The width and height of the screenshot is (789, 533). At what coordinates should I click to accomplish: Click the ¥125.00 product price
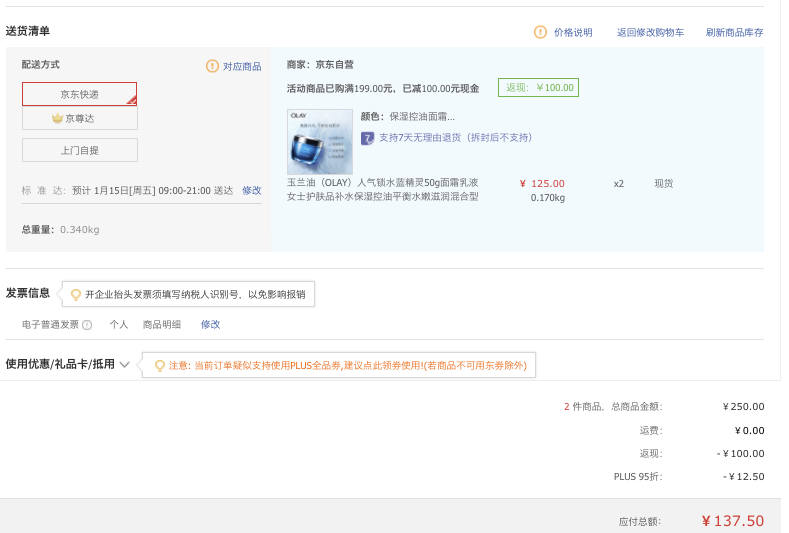tap(542, 183)
